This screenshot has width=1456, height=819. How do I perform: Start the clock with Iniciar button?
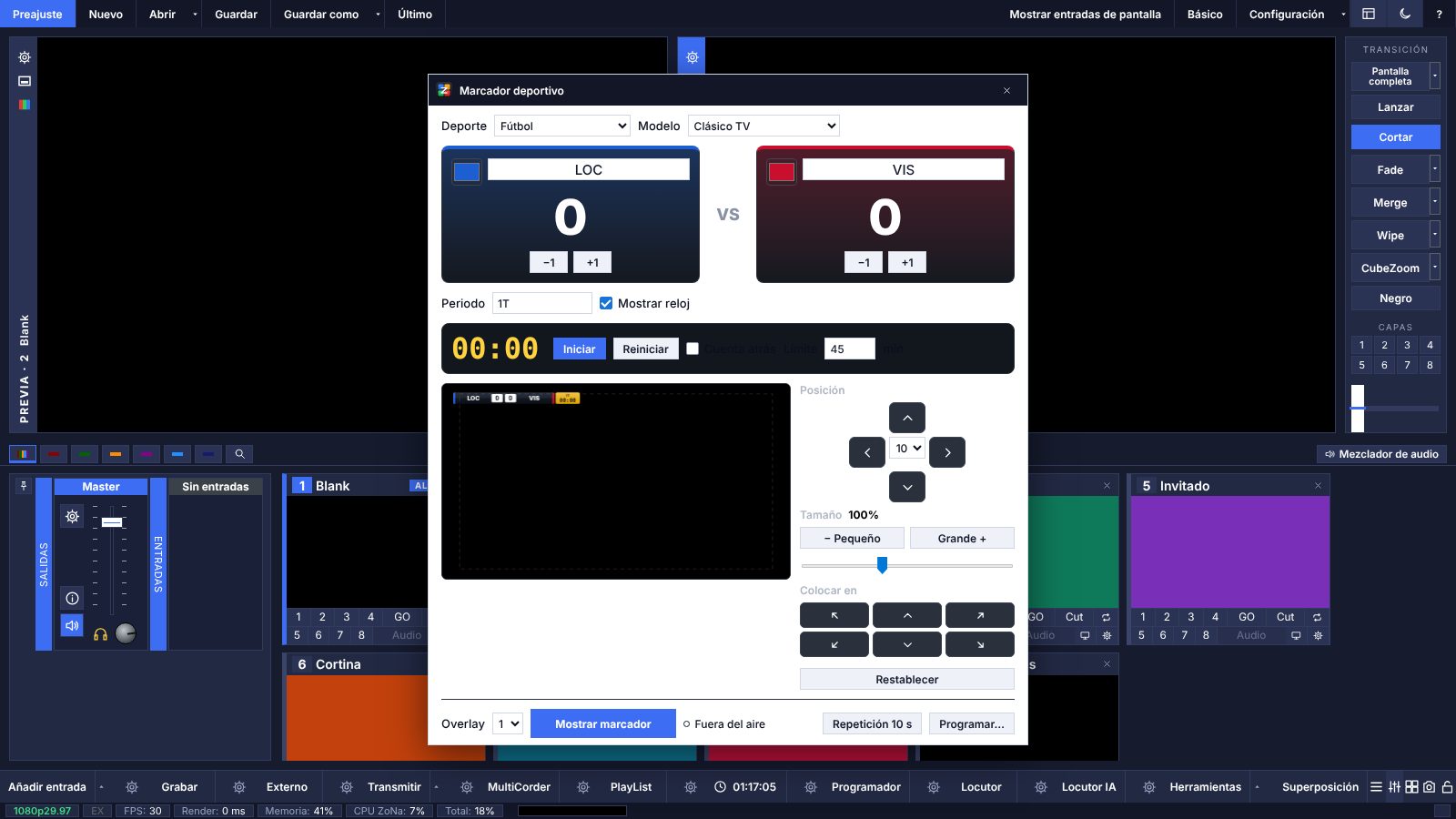[x=579, y=349]
